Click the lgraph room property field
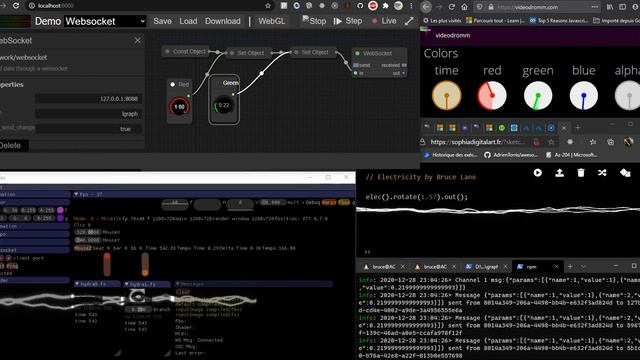The image size is (640, 360). [x=89, y=114]
